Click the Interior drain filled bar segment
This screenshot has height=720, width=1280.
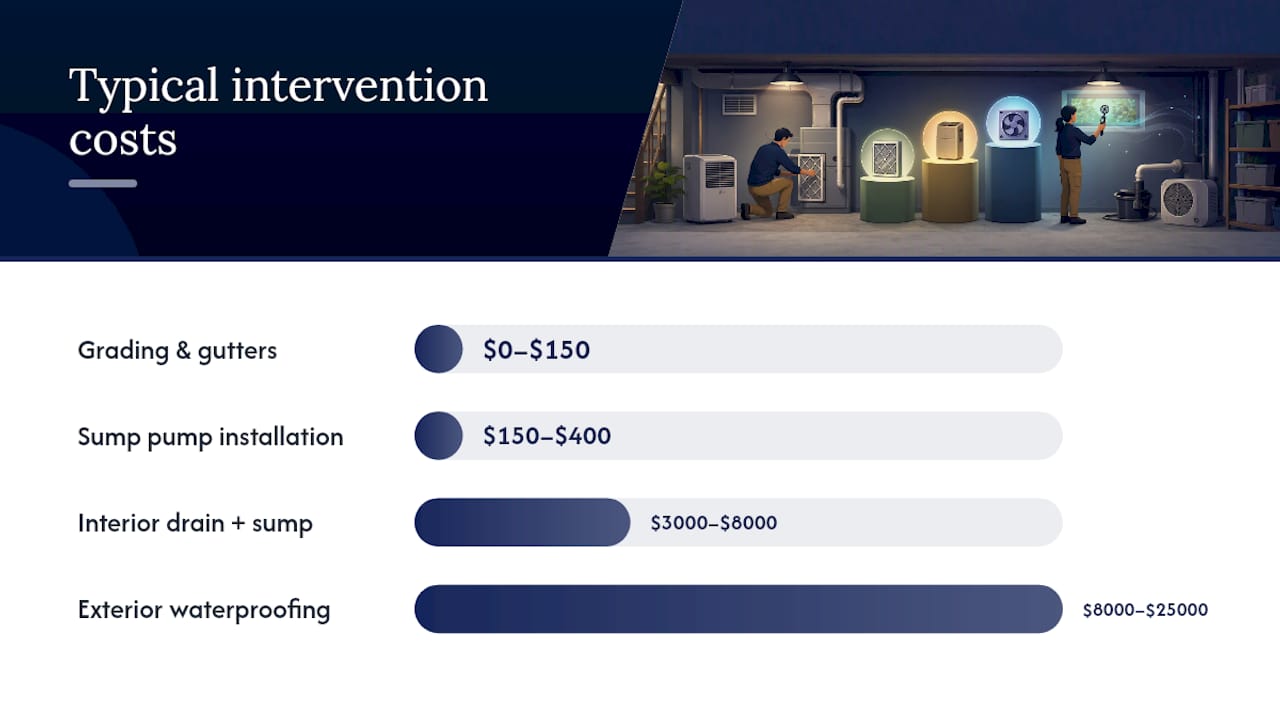[522, 522]
